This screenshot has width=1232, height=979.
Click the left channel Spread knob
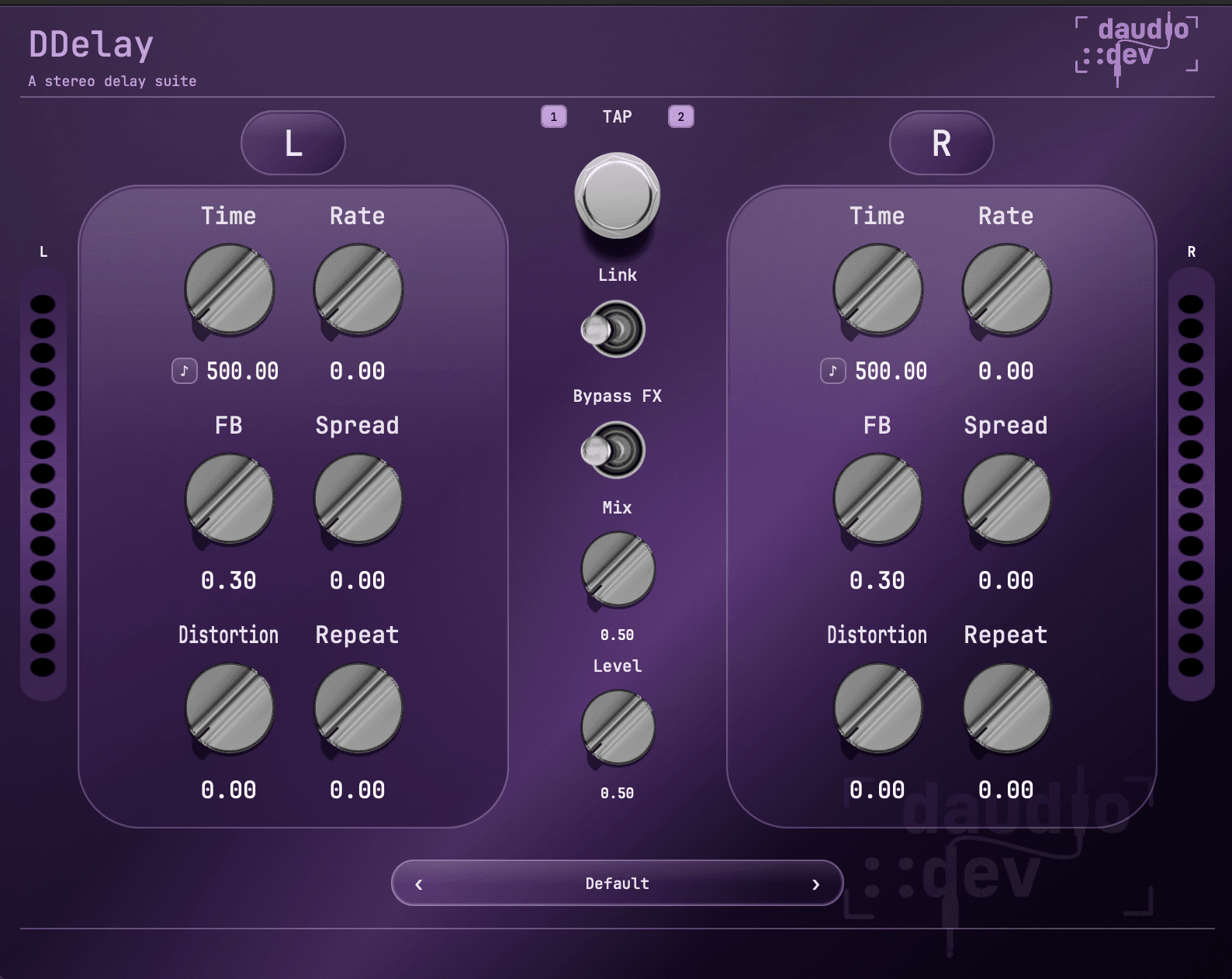[358, 500]
